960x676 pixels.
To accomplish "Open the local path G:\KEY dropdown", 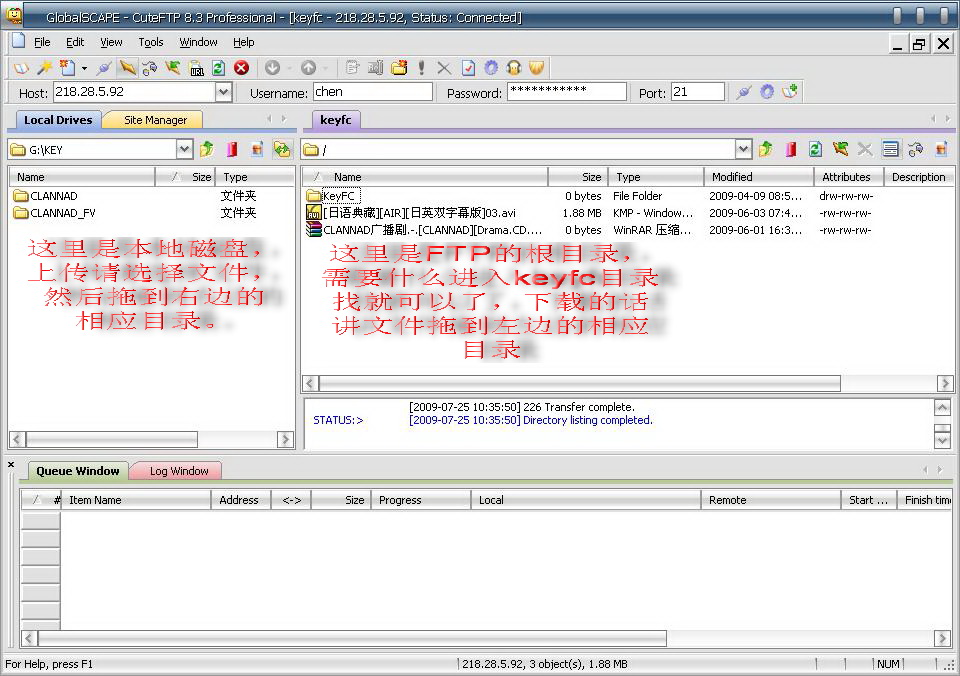I will tap(184, 149).
